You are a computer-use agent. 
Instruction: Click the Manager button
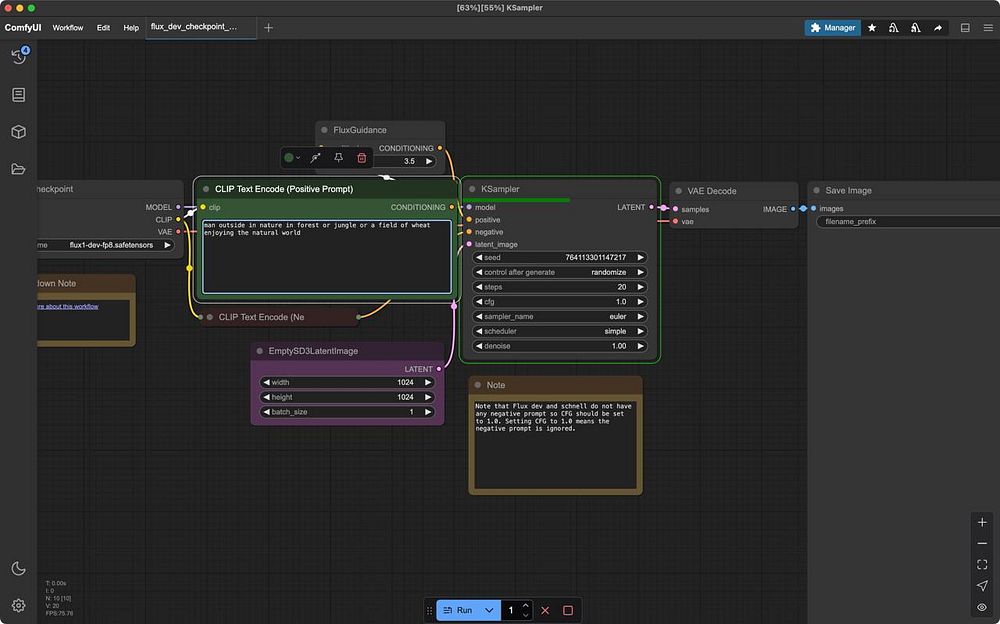[x=832, y=28]
